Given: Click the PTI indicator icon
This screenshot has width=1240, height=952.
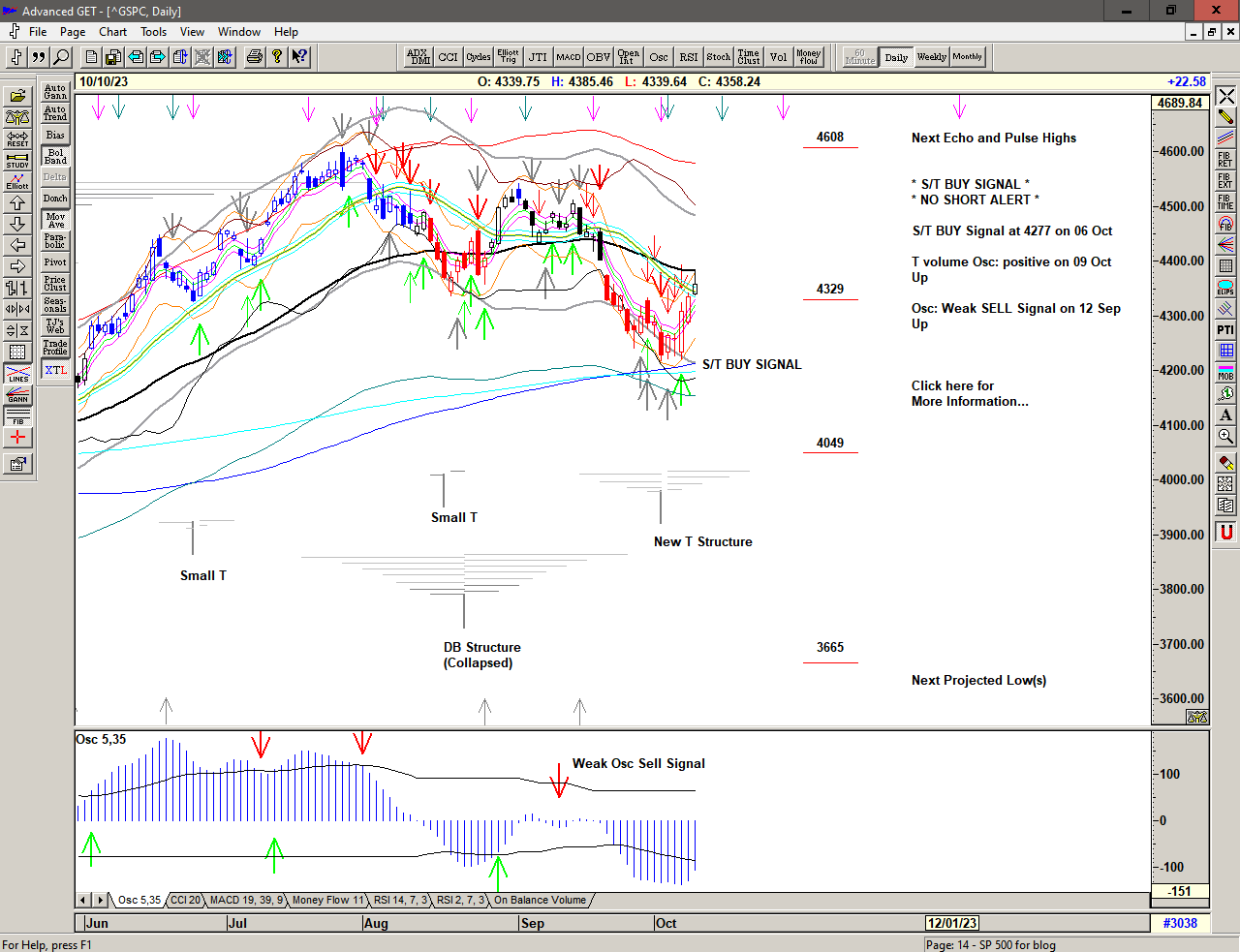Looking at the screenshot, I should coord(1225,329).
